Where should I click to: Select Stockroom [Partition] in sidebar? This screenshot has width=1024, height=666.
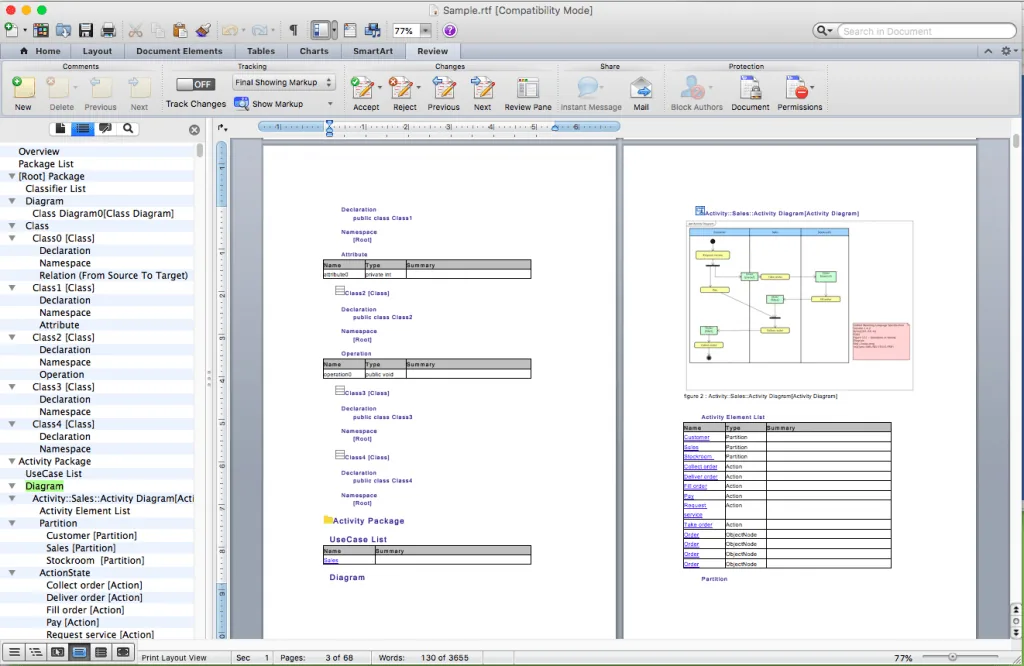click(95, 560)
